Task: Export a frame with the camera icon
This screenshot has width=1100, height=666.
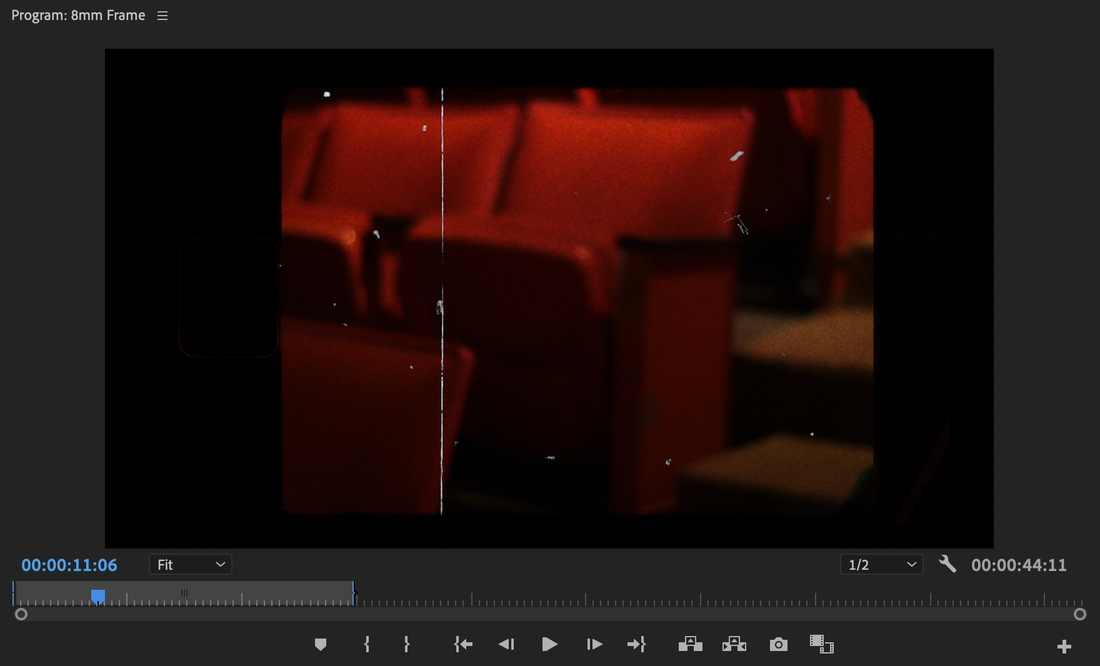Action: click(x=779, y=644)
